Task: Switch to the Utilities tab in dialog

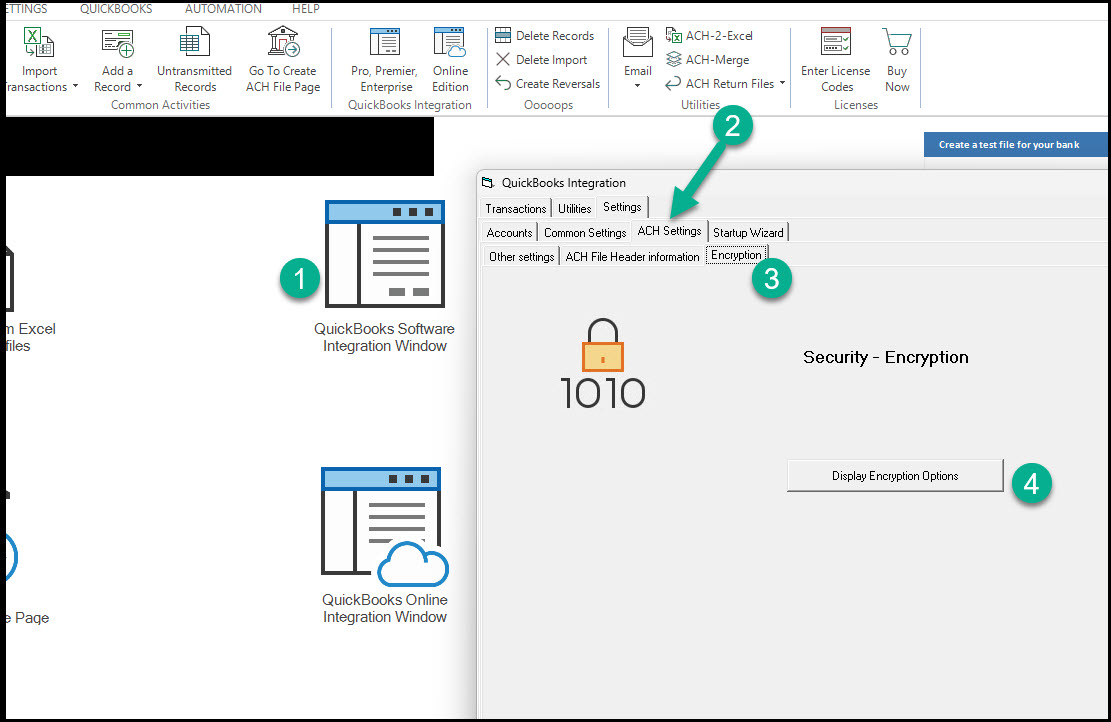Action: (x=575, y=208)
